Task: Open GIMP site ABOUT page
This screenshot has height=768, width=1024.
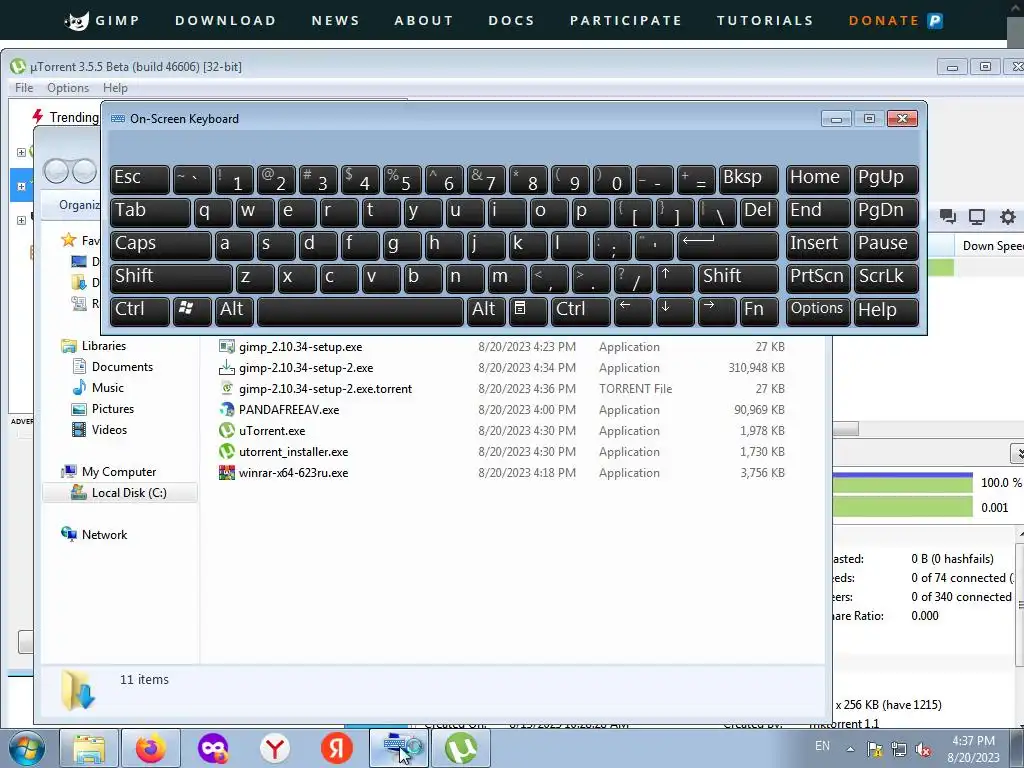Action: [424, 20]
